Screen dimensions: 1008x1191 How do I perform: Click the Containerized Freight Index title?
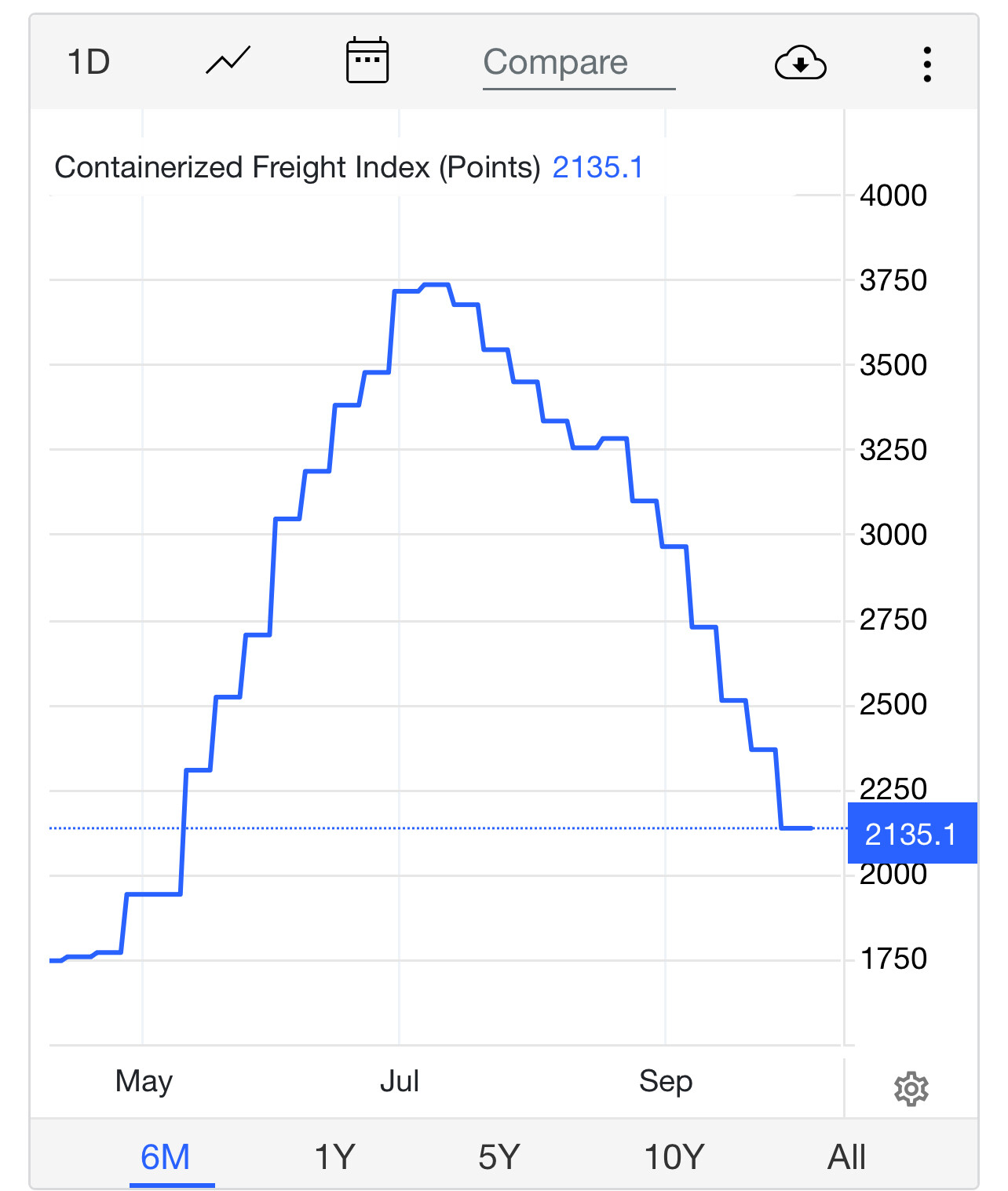point(298,167)
